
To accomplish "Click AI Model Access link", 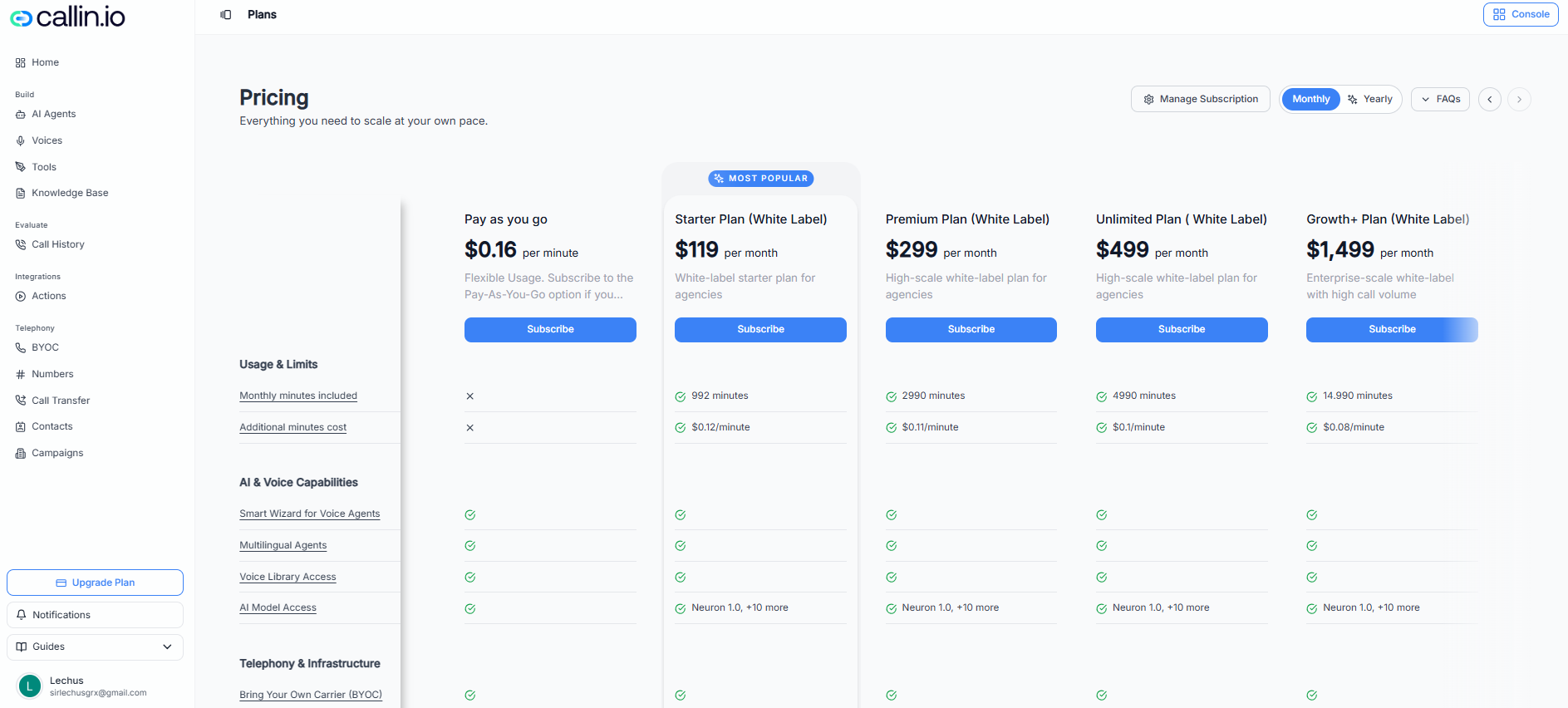I will [x=278, y=607].
